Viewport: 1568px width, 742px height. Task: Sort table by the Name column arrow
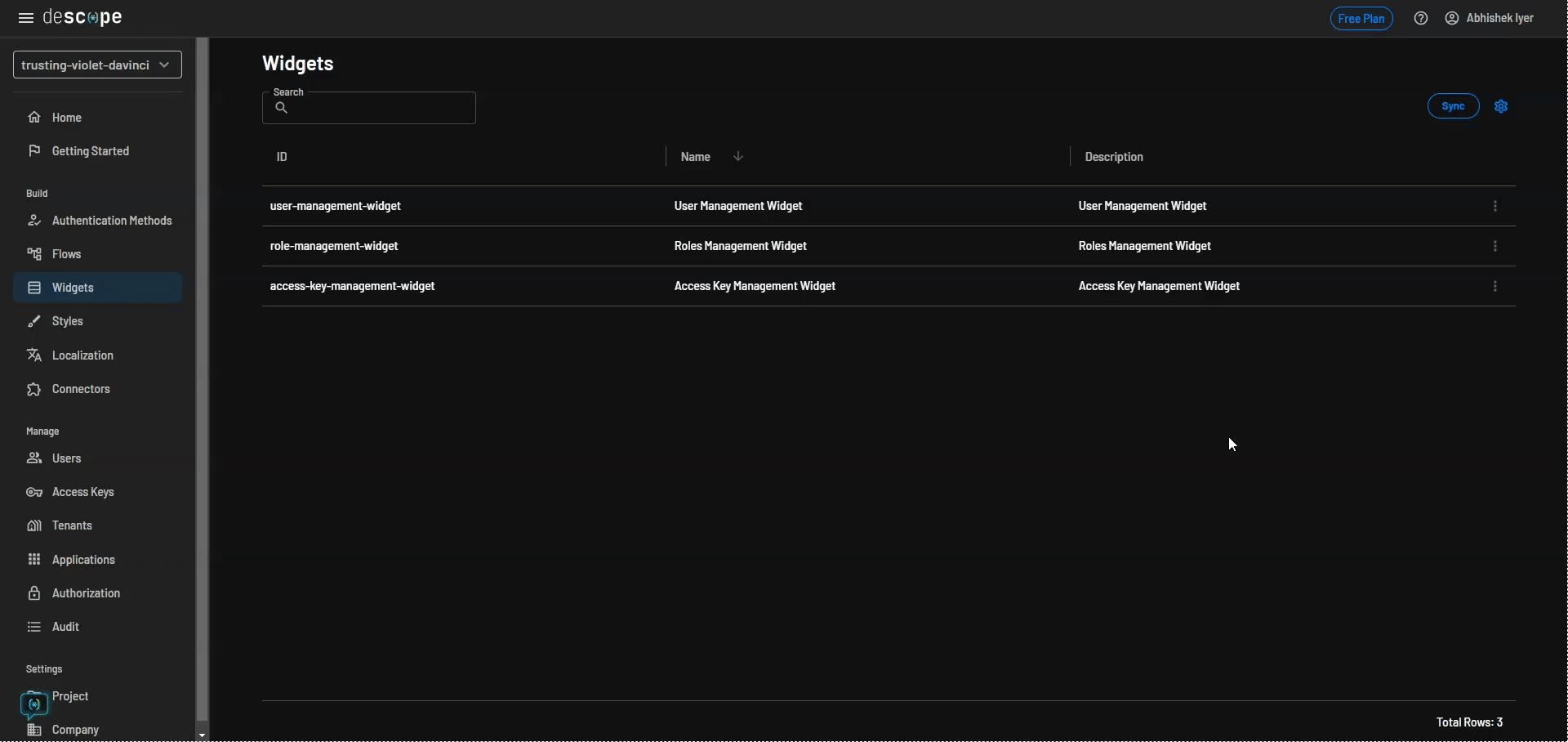point(738,157)
